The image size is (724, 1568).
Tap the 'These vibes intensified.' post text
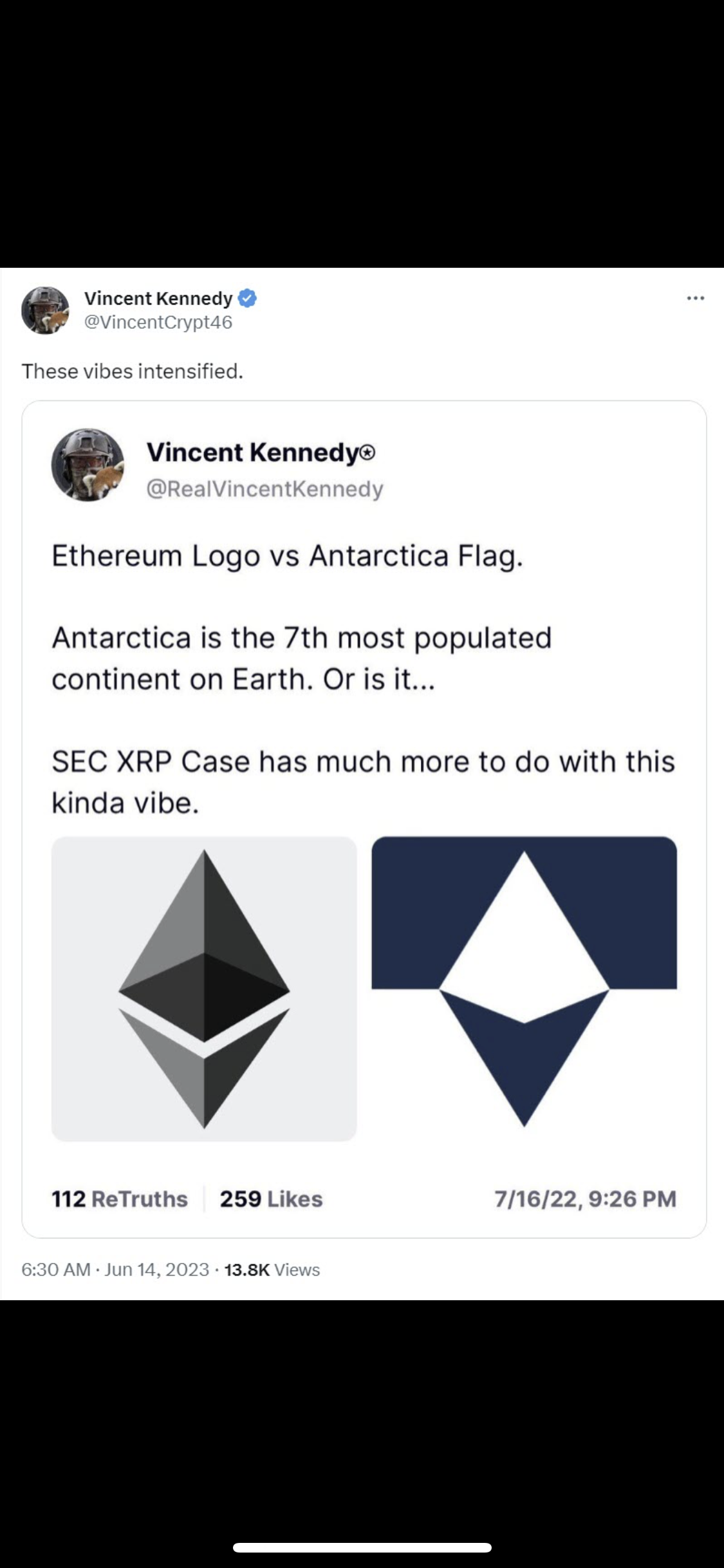click(133, 371)
